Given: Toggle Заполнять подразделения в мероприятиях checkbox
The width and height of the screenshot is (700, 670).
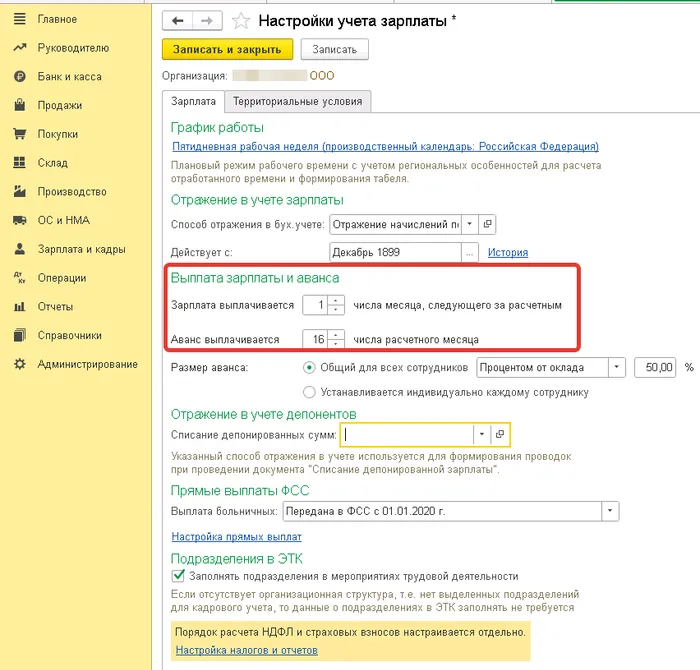Looking at the screenshot, I should pos(178,576).
